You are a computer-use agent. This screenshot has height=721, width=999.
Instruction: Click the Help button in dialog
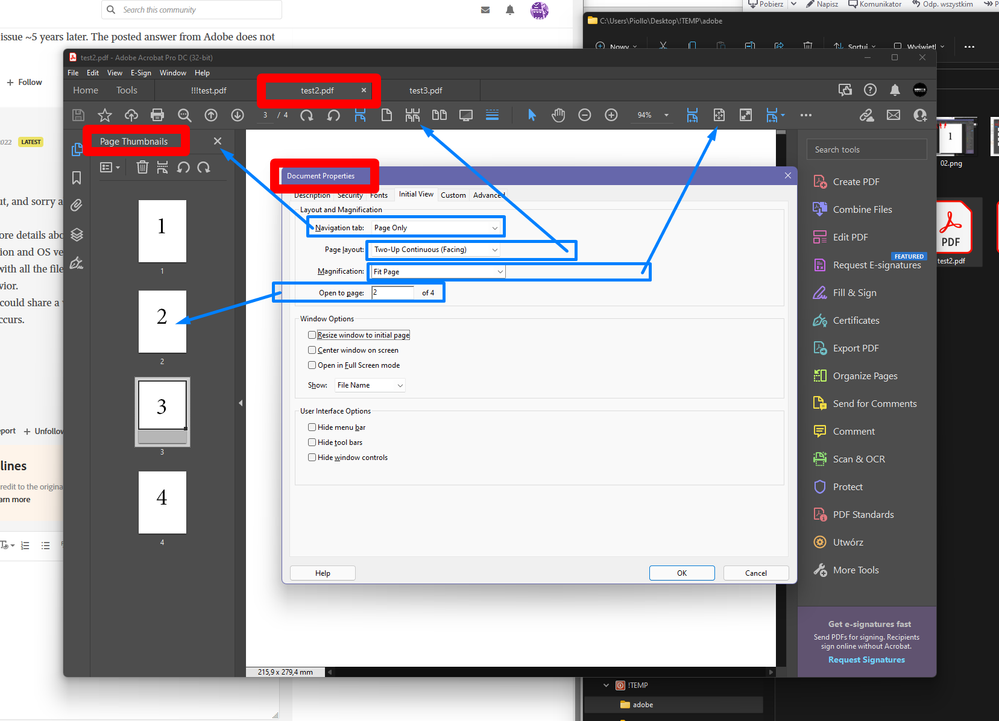tap(322, 573)
